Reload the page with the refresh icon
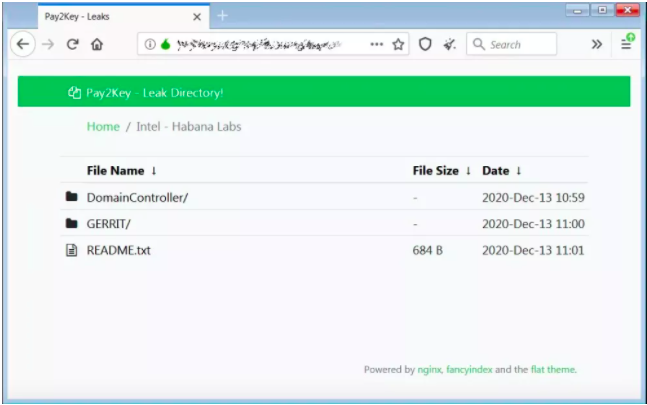The height and width of the screenshot is (405, 647). (73, 44)
